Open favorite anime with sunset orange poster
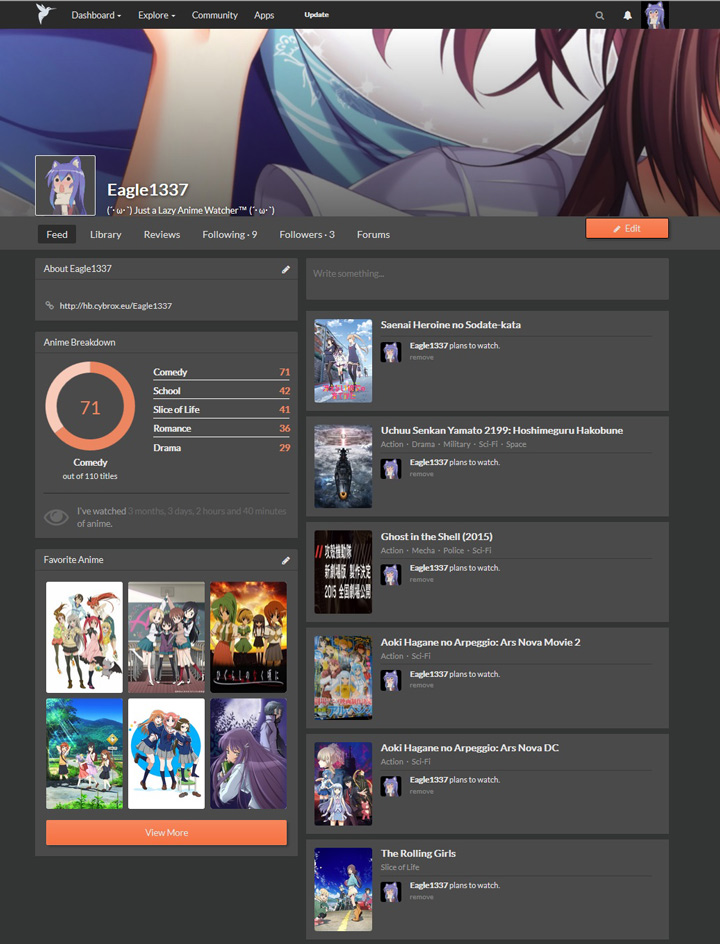Image resolution: width=720 pixels, height=944 pixels. [248, 637]
